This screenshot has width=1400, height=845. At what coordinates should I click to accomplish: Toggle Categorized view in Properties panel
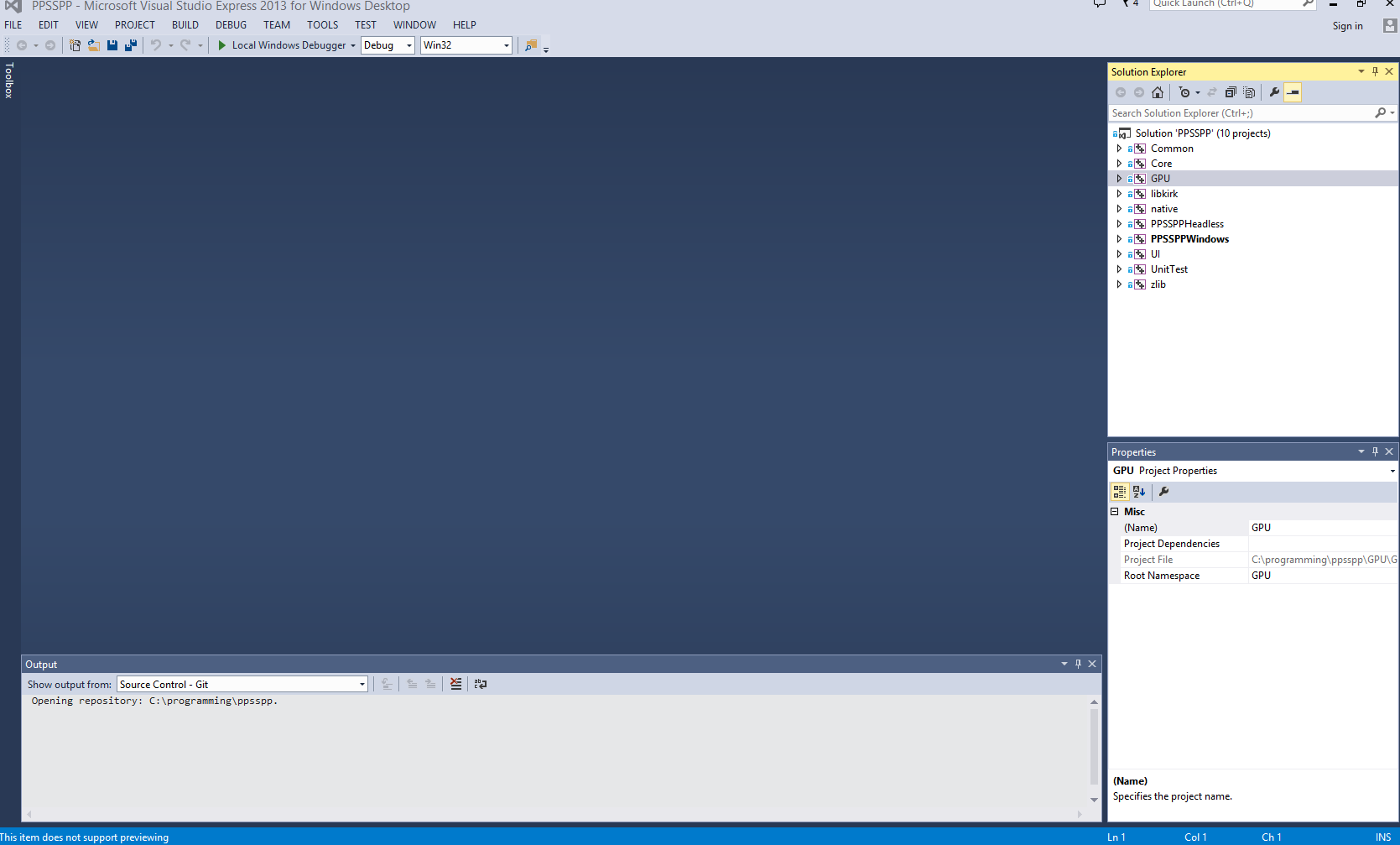[1120, 492]
